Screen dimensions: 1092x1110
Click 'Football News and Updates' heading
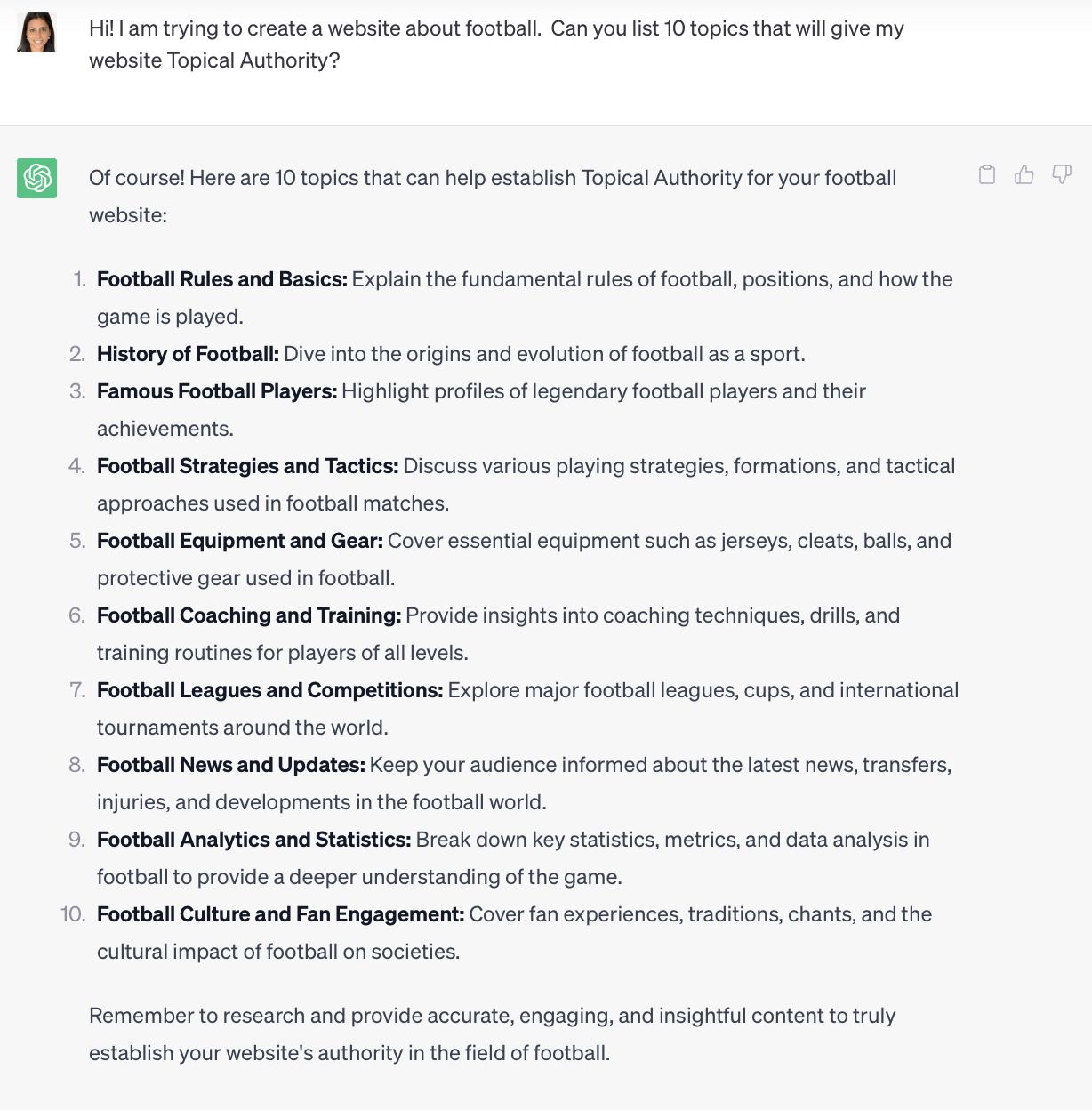(231, 765)
